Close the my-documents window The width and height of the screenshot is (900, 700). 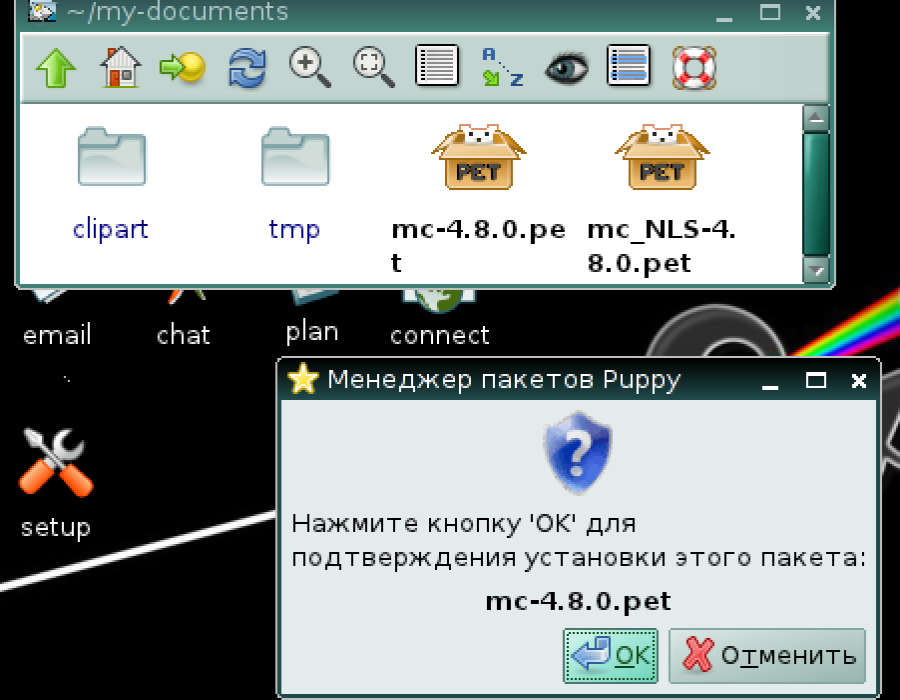(x=813, y=12)
